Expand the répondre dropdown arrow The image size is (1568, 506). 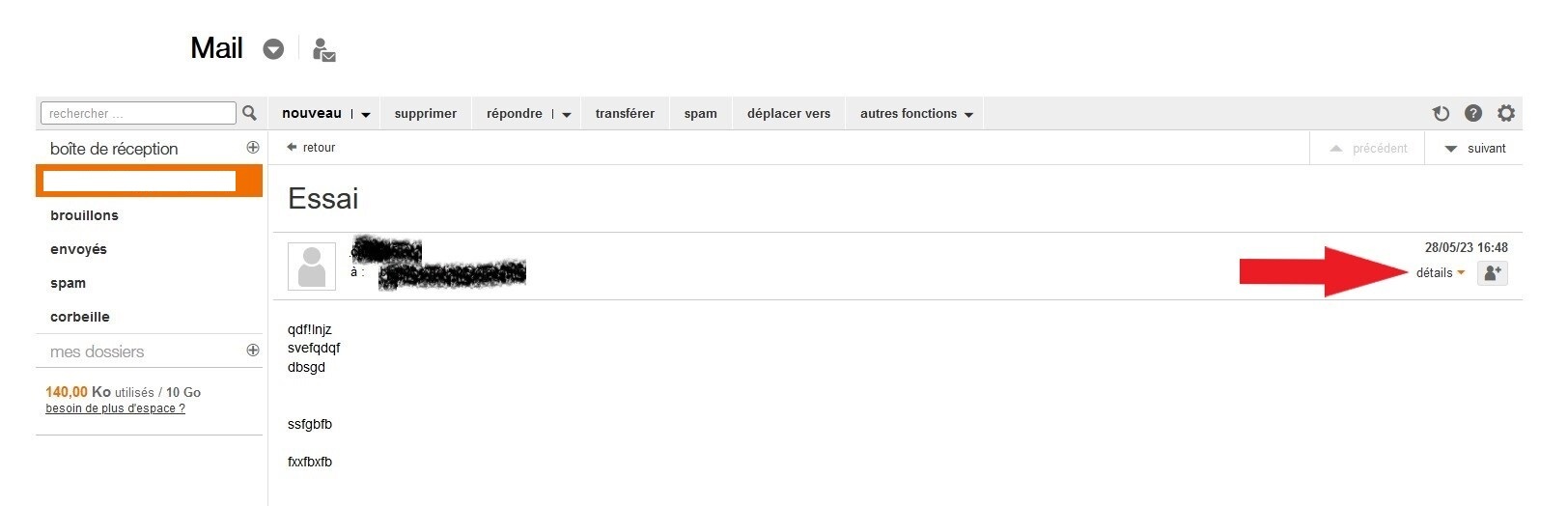click(x=567, y=114)
